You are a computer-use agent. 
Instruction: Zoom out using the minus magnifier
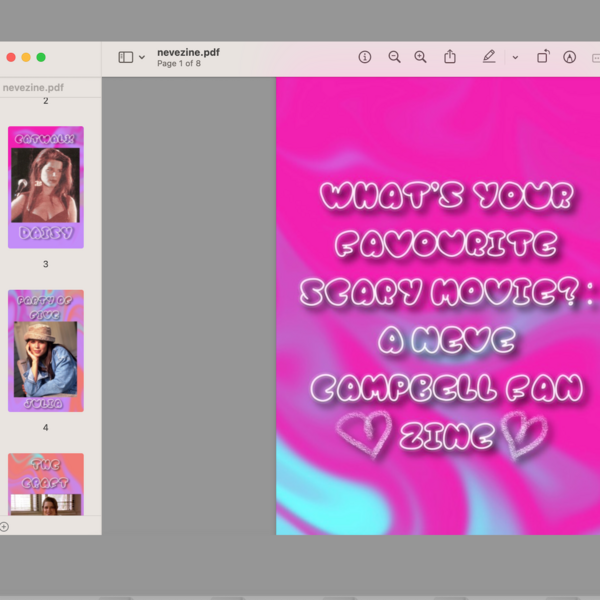[394, 57]
